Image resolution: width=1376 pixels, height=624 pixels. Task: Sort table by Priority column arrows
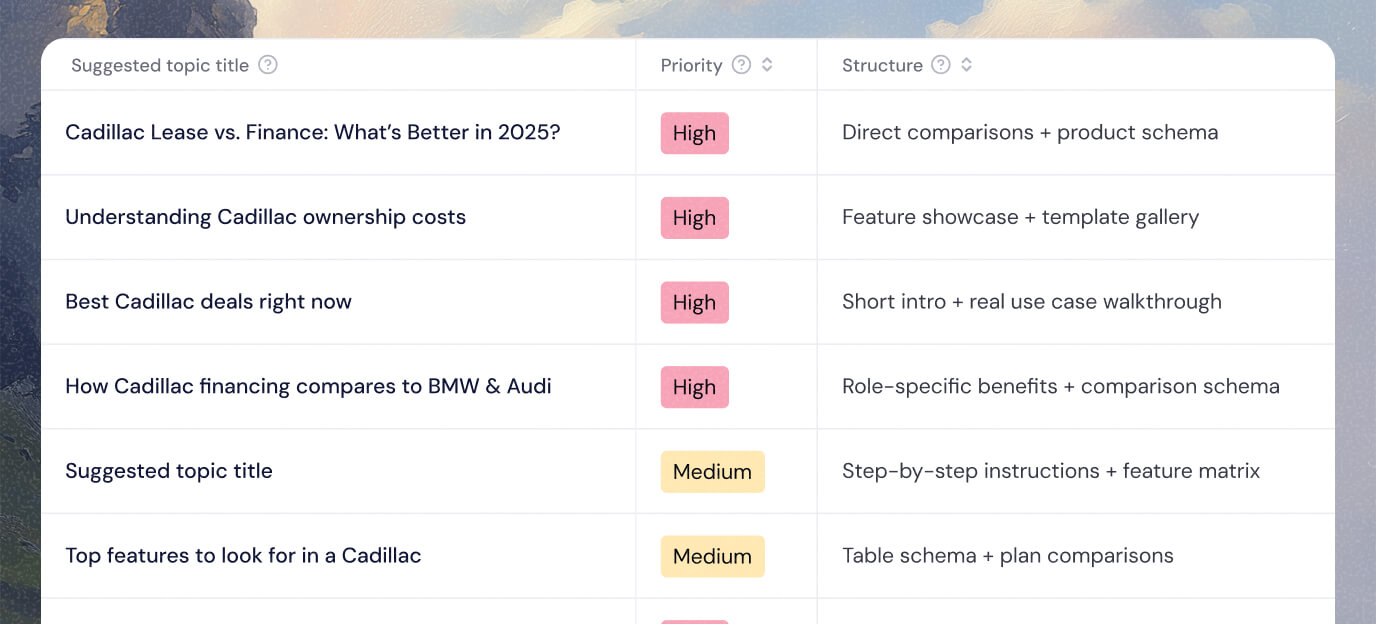[x=767, y=65]
